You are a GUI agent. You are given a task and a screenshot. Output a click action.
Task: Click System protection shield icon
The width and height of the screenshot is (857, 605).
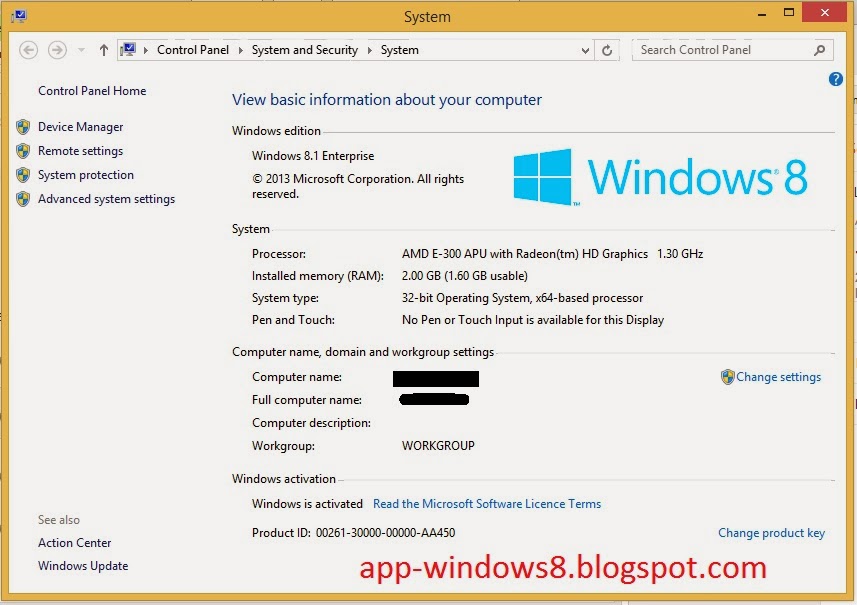(23, 175)
